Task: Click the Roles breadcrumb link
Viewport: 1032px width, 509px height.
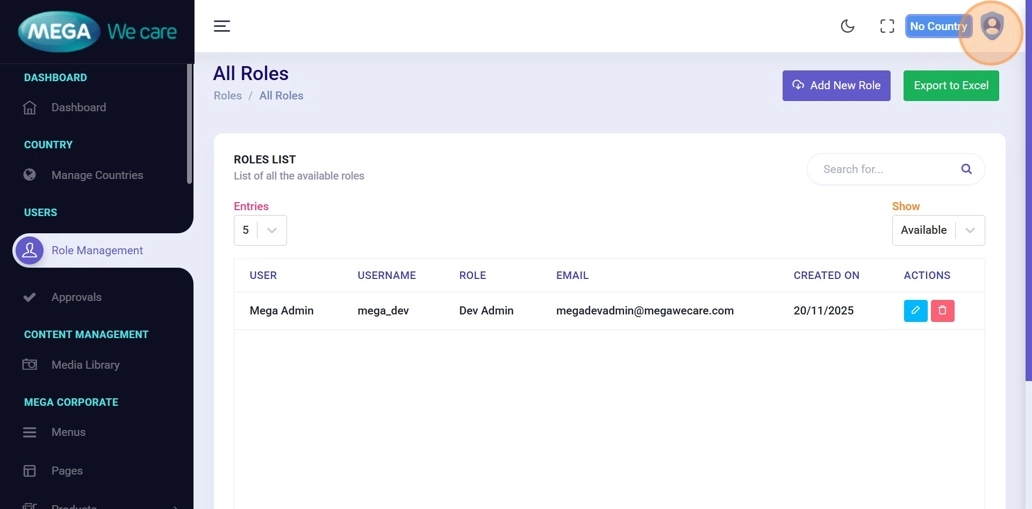Action: coord(227,96)
